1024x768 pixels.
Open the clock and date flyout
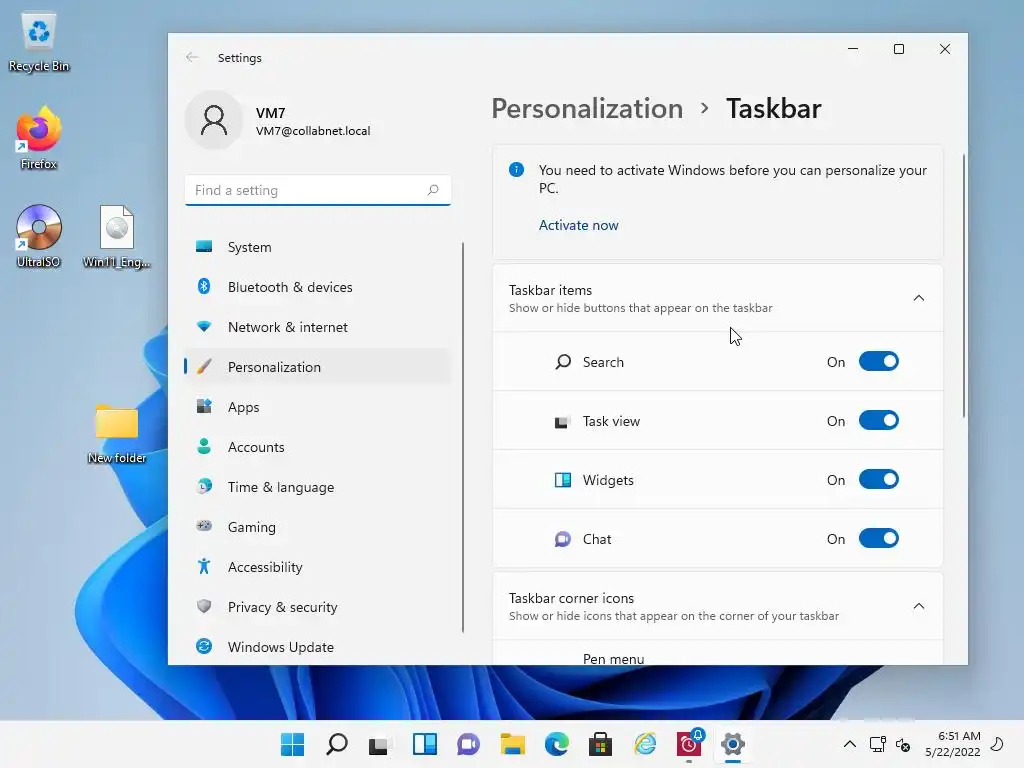953,744
